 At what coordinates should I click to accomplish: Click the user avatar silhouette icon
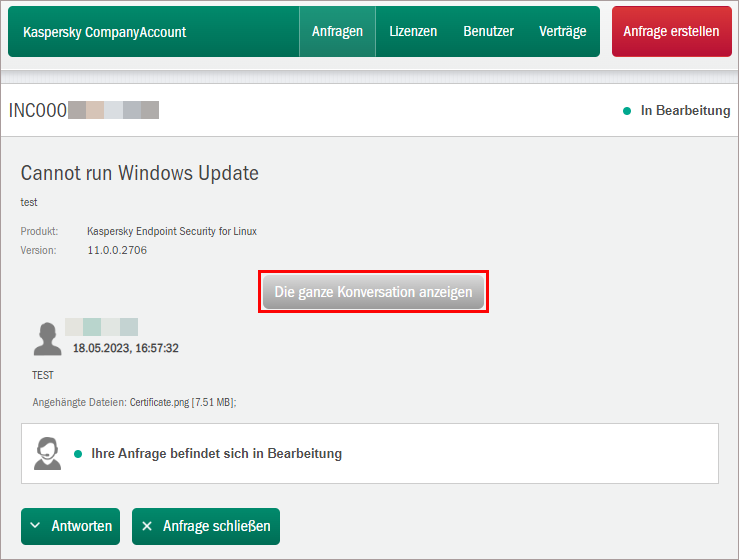[x=47, y=339]
